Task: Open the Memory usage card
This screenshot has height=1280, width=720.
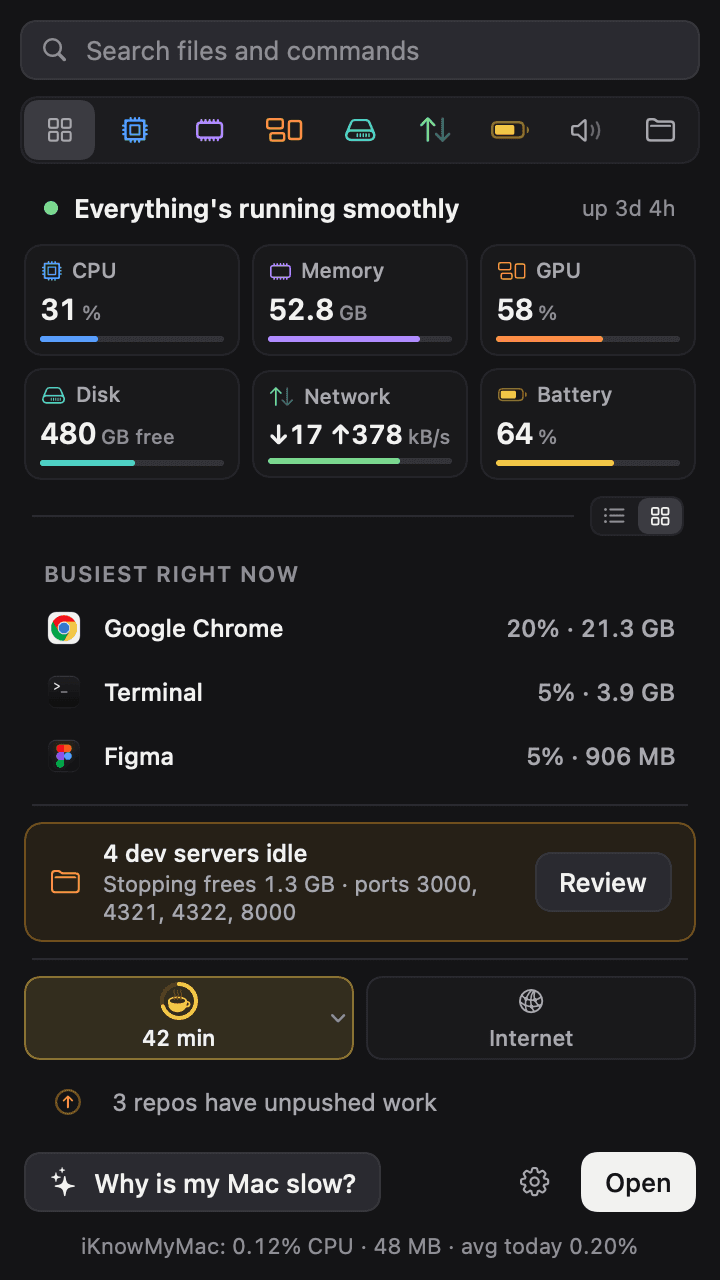Action: point(360,300)
